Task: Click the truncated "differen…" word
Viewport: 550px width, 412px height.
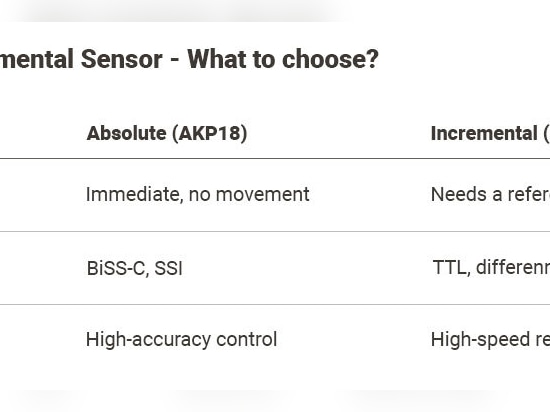Action: point(513,268)
